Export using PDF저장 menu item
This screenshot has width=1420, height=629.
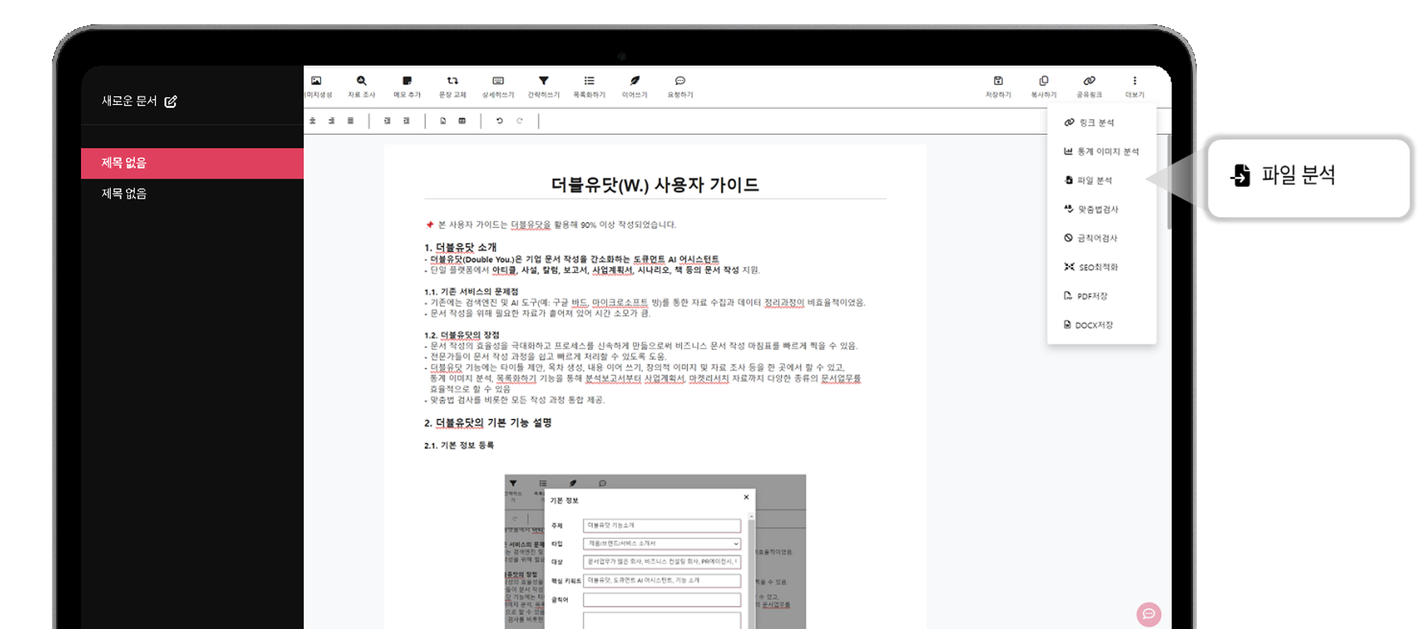[x=1102, y=297]
